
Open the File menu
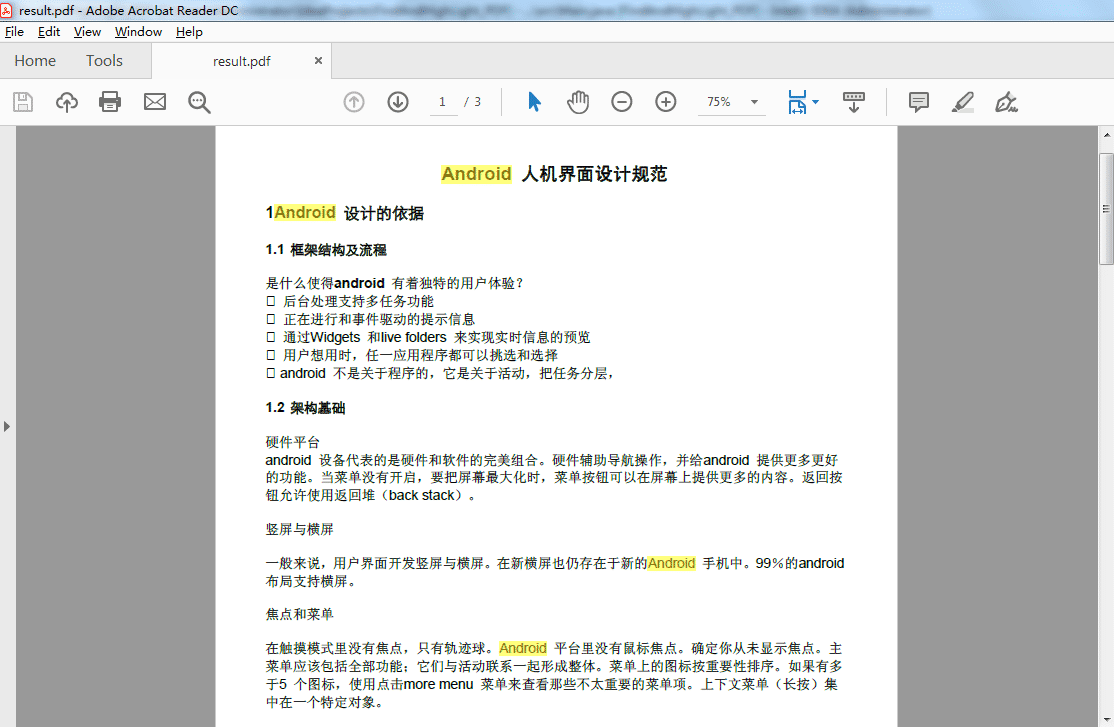coord(14,32)
